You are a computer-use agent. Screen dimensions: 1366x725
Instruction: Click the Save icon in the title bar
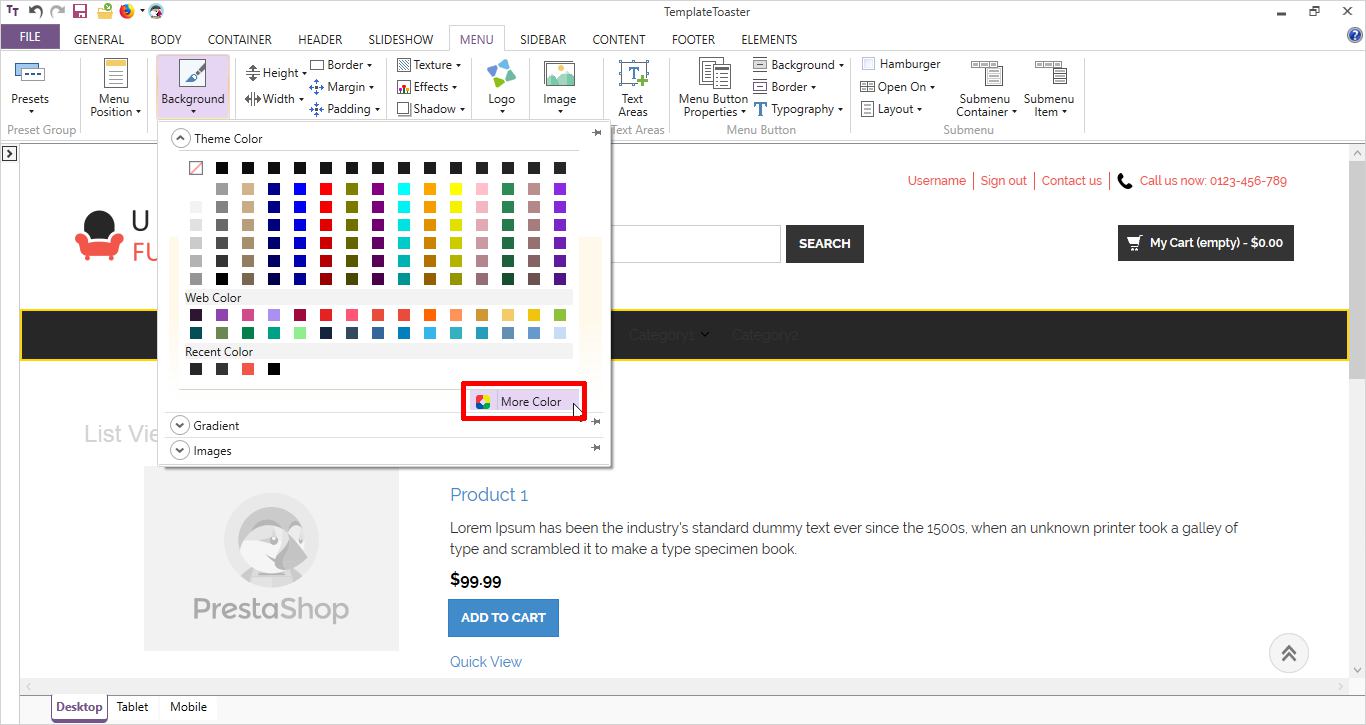(80, 12)
